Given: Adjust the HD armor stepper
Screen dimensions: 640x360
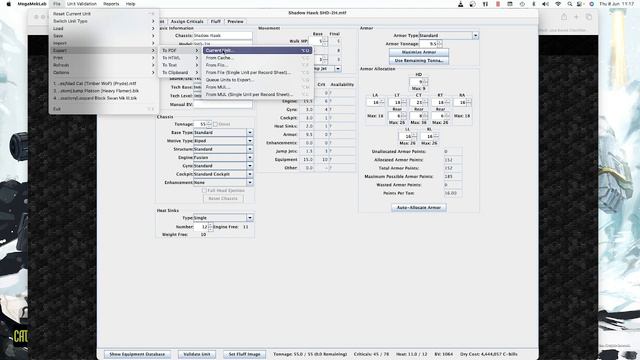Looking at the screenshot, I should coord(425,82).
